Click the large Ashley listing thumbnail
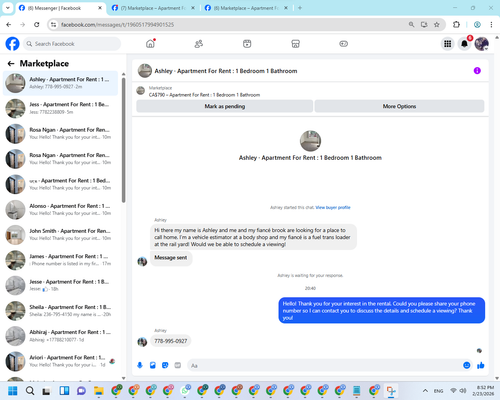The width and height of the screenshot is (500, 400). pyautogui.click(x=310, y=141)
